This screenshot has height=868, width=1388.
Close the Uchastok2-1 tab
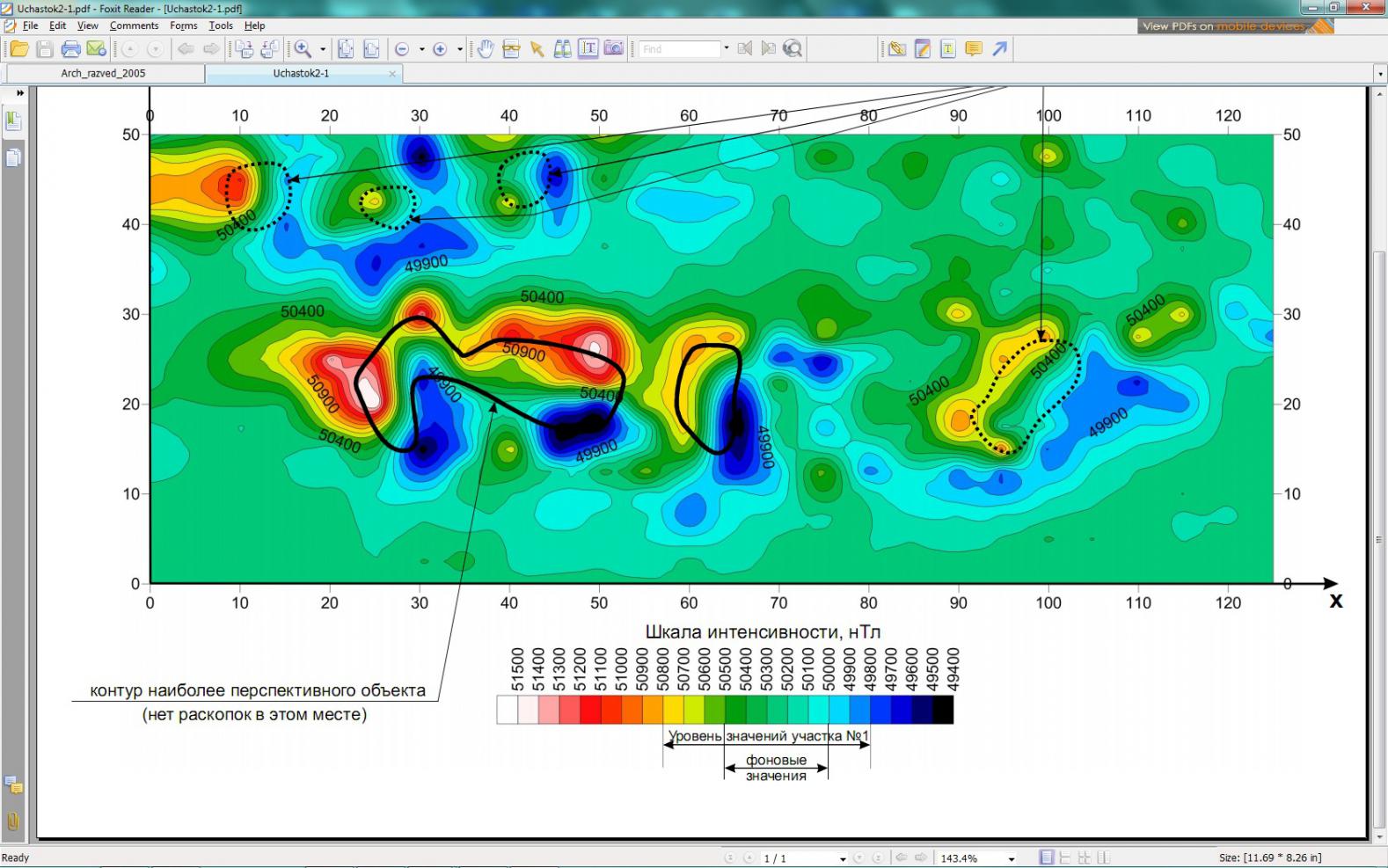pos(392,74)
